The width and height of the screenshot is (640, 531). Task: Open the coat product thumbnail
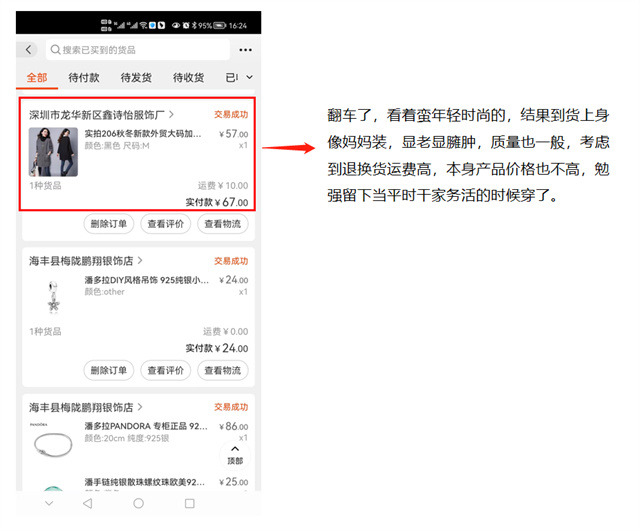[53, 152]
